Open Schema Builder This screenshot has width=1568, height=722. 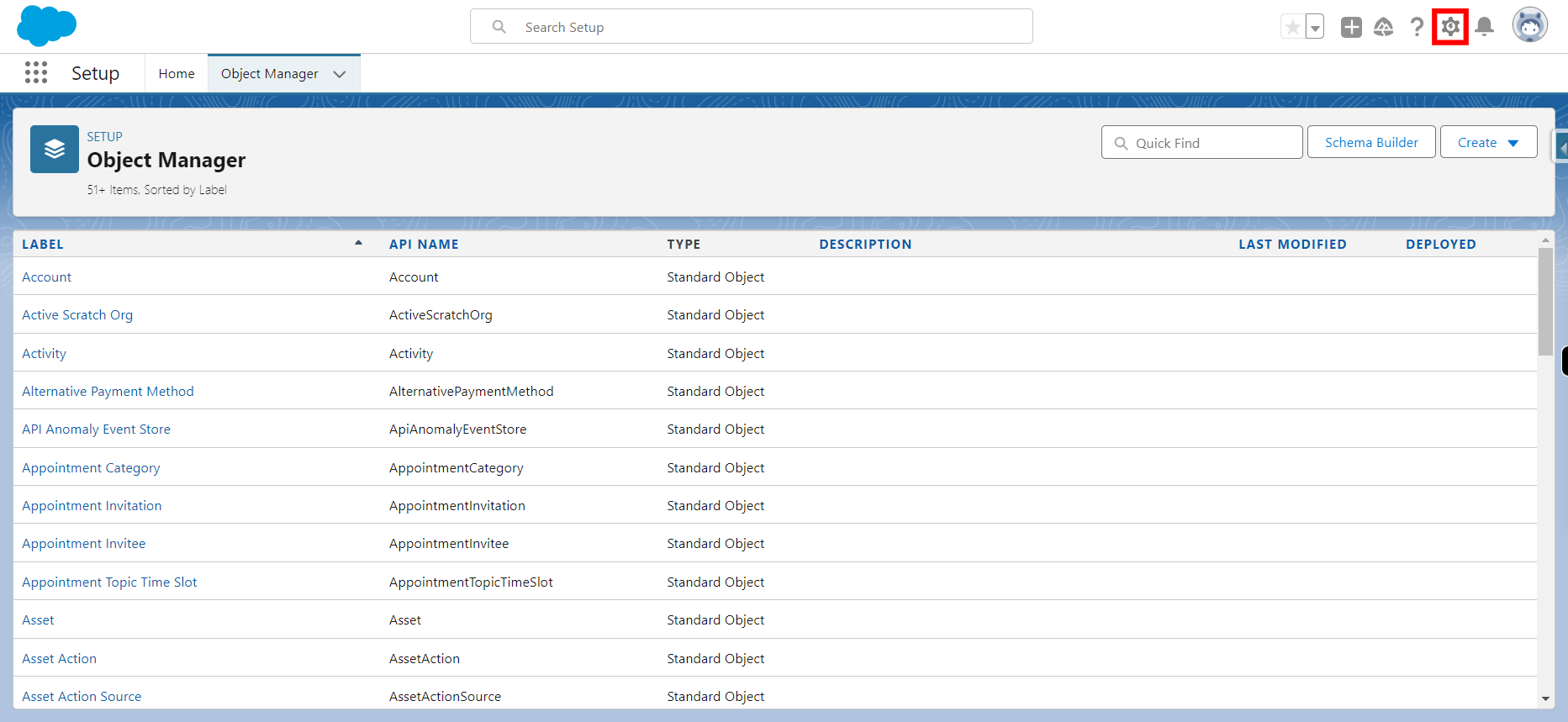1371,142
